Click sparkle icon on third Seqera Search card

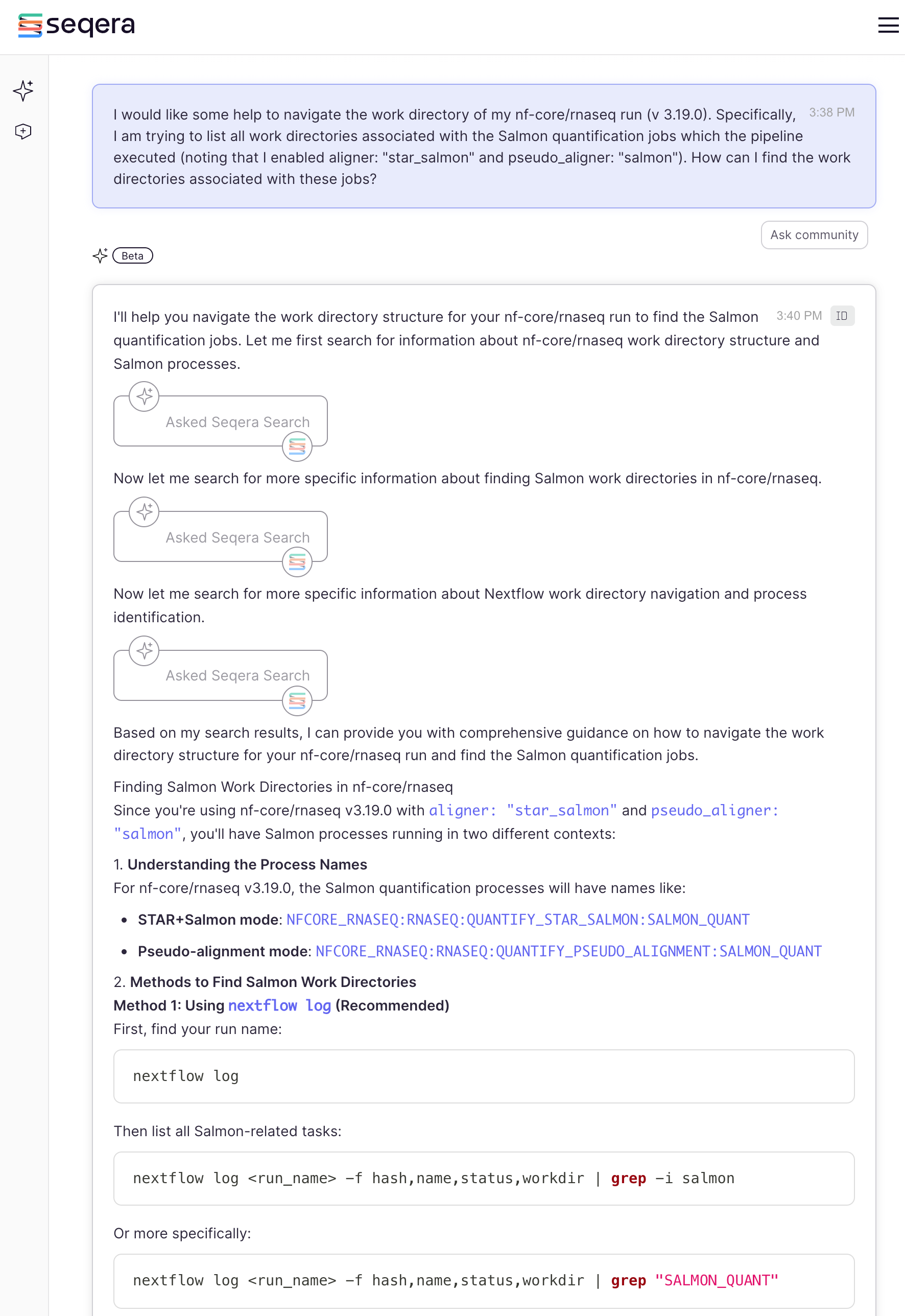pyautogui.click(x=144, y=650)
